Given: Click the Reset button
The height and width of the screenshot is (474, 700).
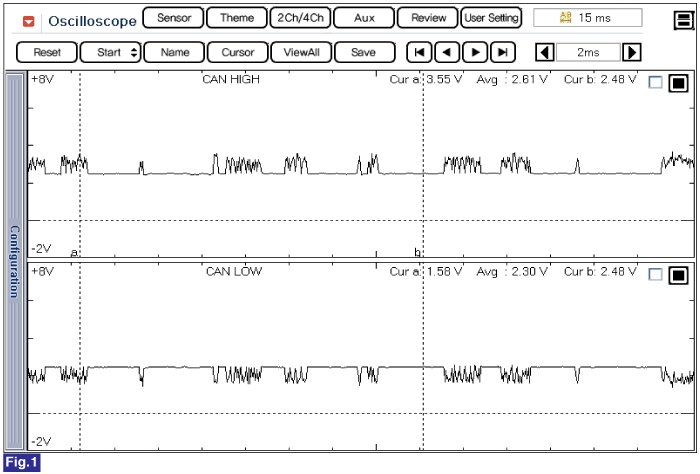Looking at the screenshot, I should click(47, 52).
